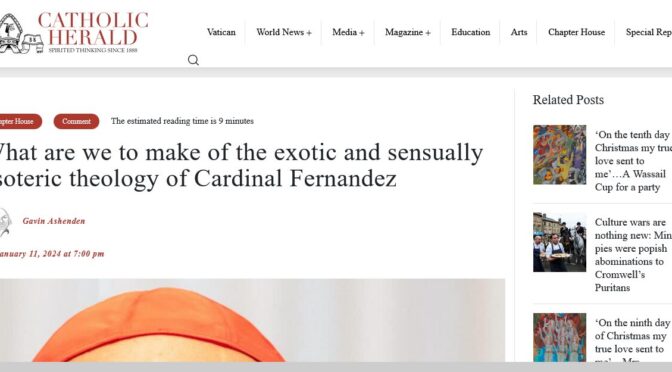Expand the Magazine + menu
Image resolution: width=672 pixels, height=372 pixels.
(x=408, y=32)
